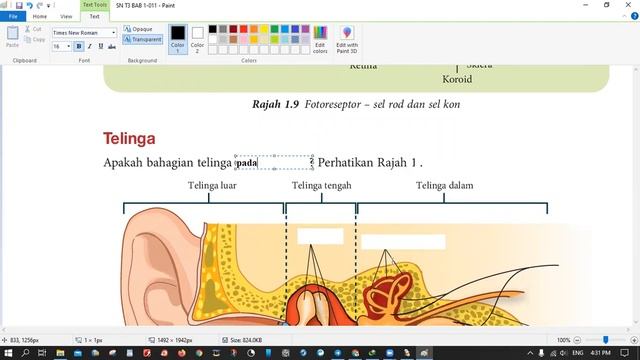Screen dimensions: 640x360
Task: Select the Text ribbon tab
Action: (x=94, y=16)
